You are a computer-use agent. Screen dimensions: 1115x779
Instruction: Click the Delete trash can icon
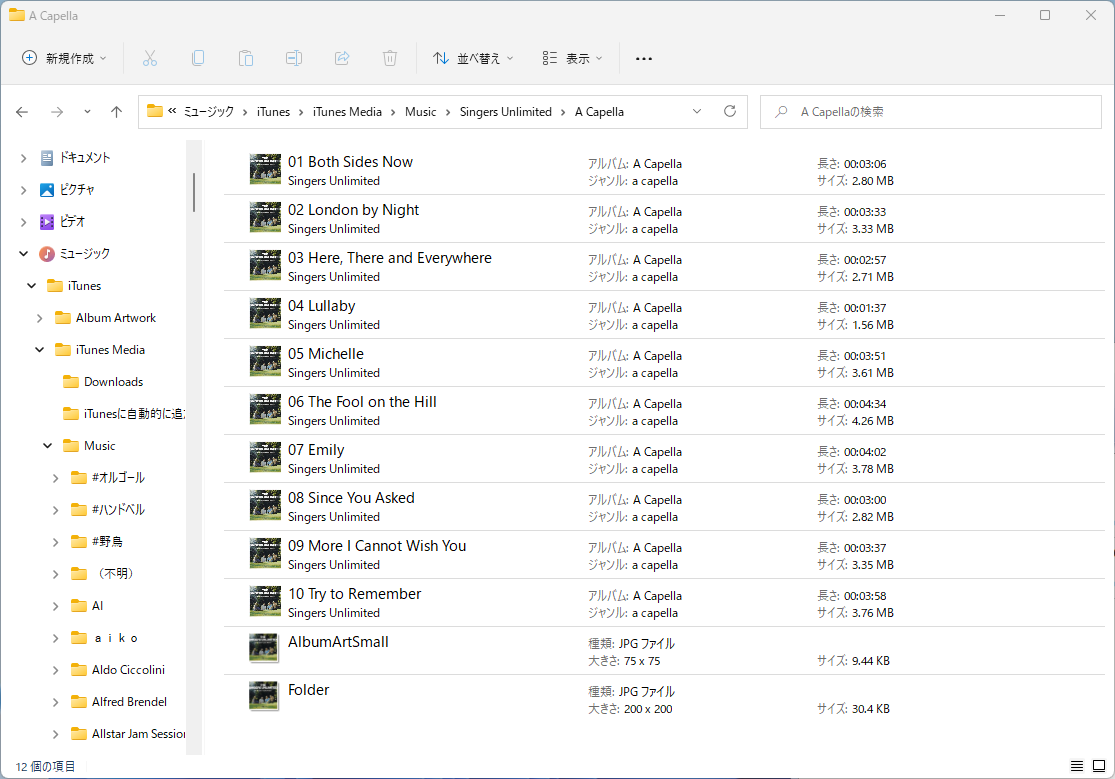tap(390, 58)
